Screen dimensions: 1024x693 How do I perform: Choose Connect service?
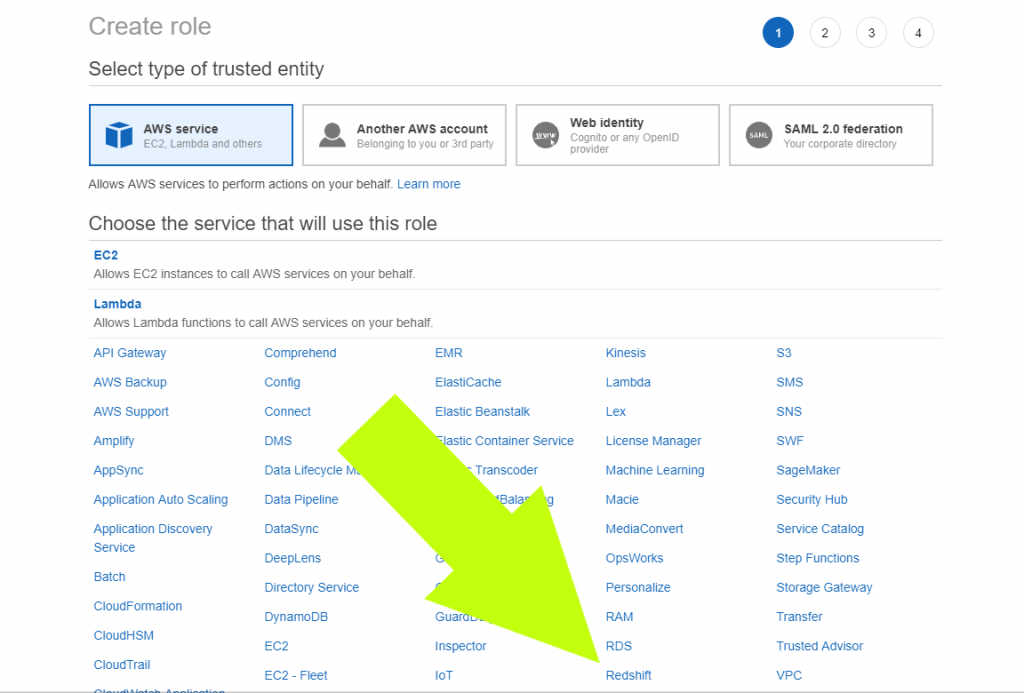tap(287, 411)
